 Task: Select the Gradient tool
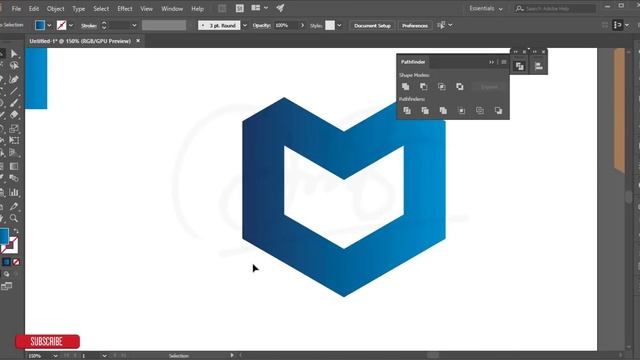point(14,167)
